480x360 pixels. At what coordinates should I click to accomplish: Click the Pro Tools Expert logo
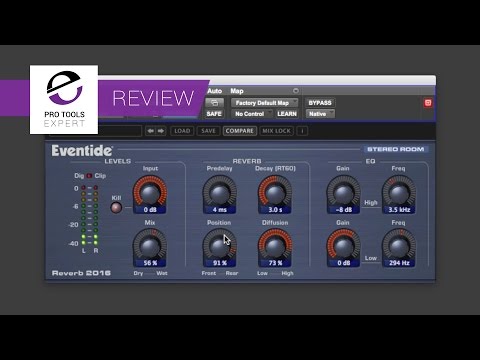64,100
